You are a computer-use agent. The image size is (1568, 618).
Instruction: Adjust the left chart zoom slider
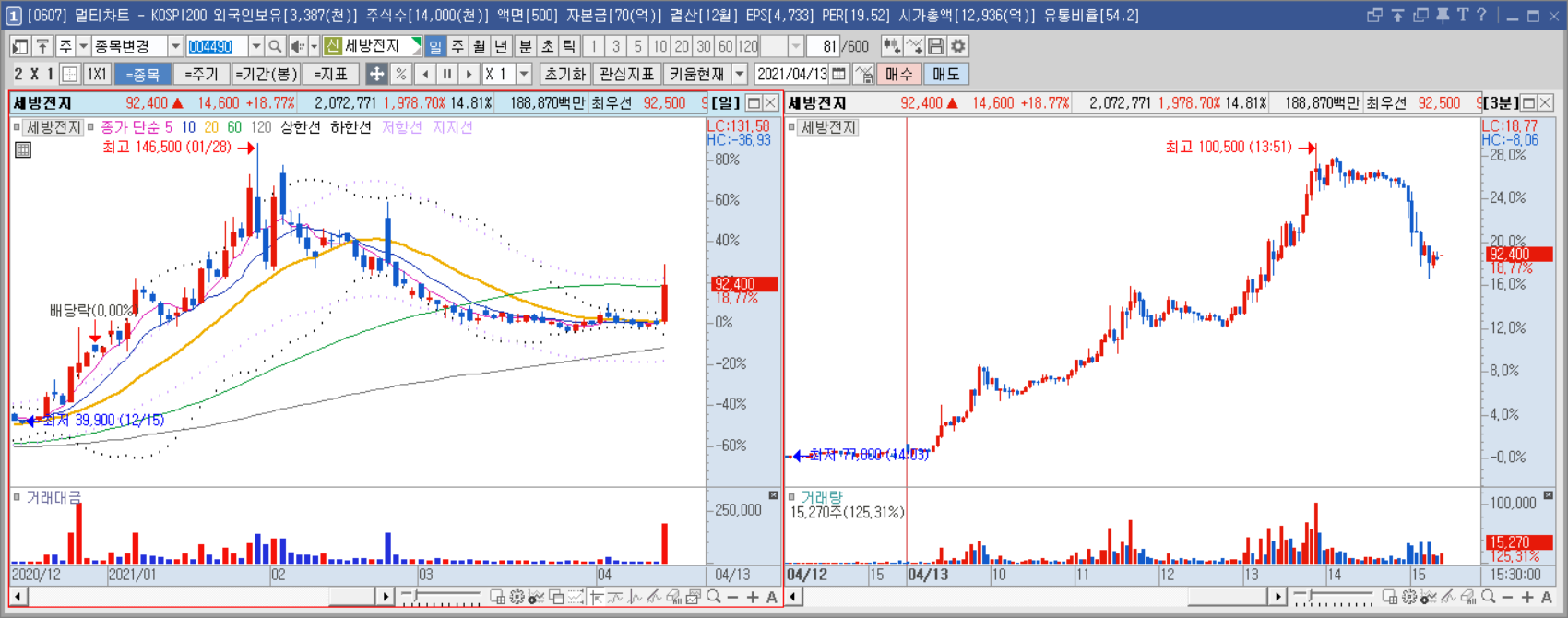441,598
